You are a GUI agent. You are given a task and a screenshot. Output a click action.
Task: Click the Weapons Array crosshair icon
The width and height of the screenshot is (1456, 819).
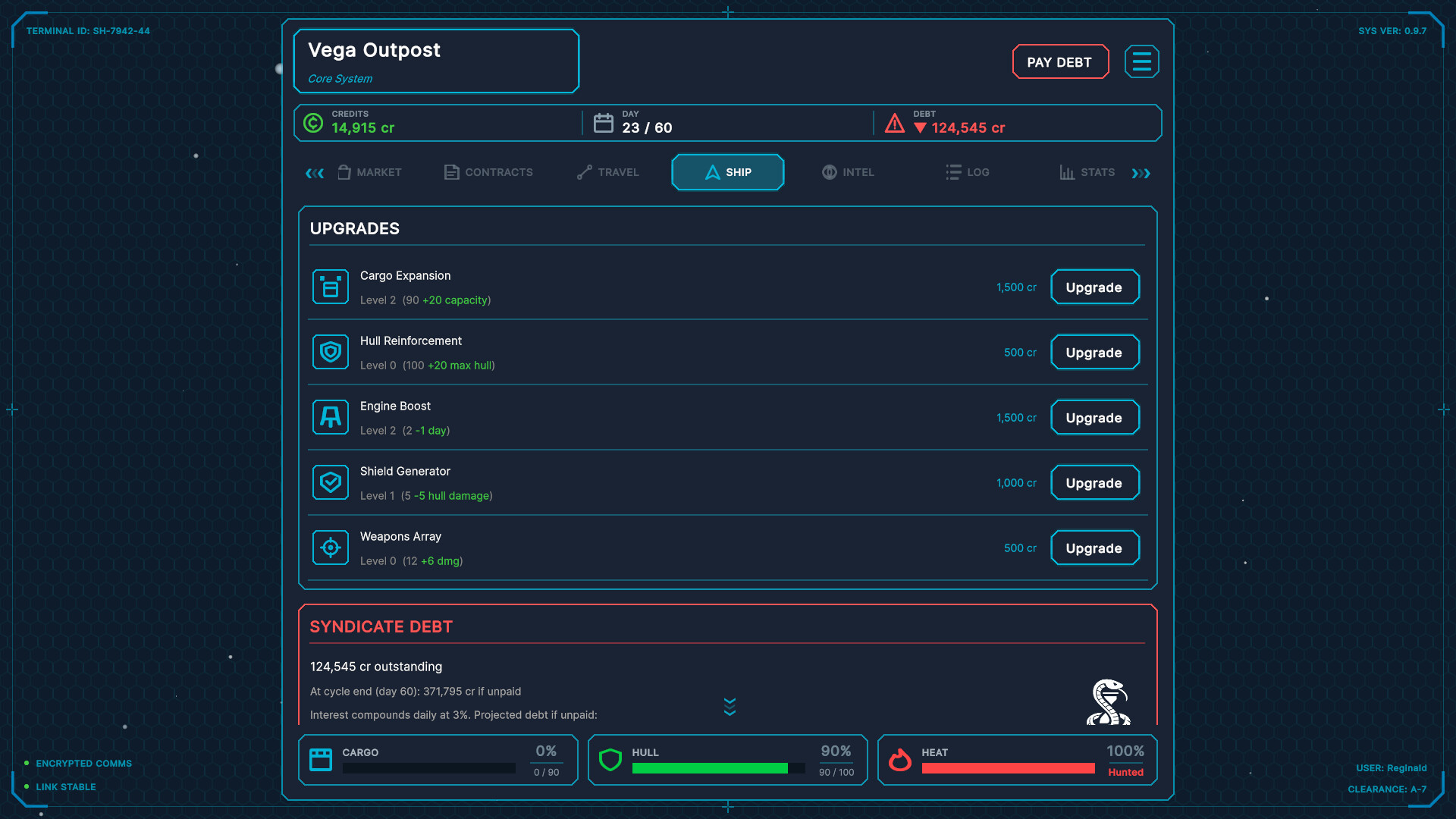(x=331, y=548)
